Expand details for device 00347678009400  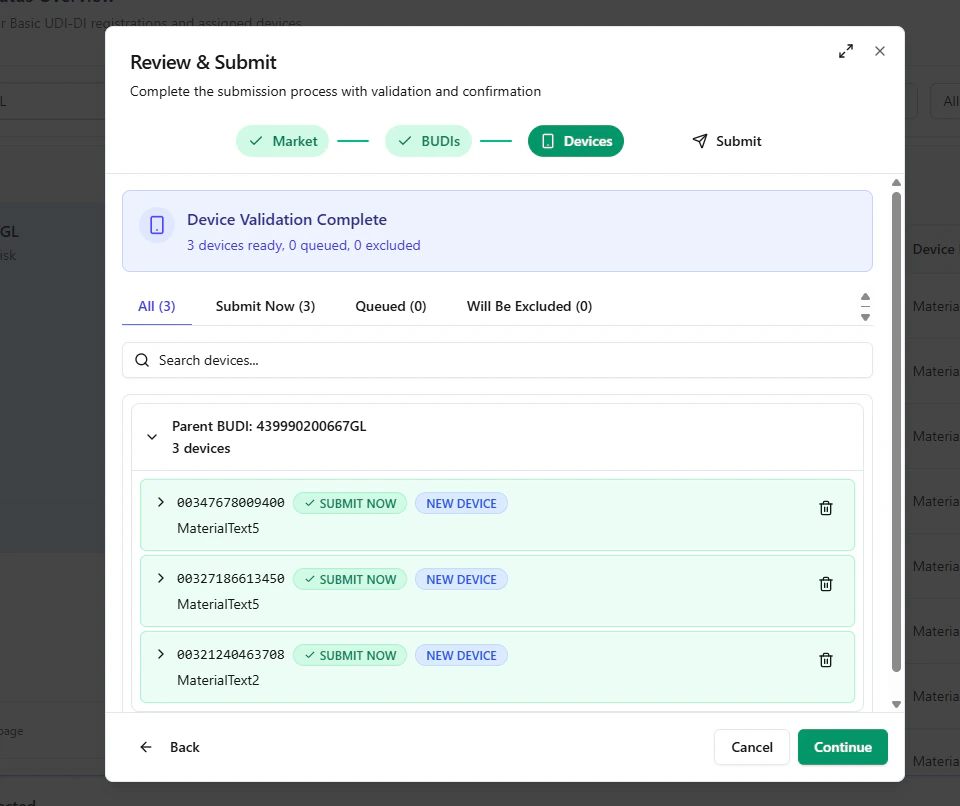pyautogui.click(x=160, y=502)
